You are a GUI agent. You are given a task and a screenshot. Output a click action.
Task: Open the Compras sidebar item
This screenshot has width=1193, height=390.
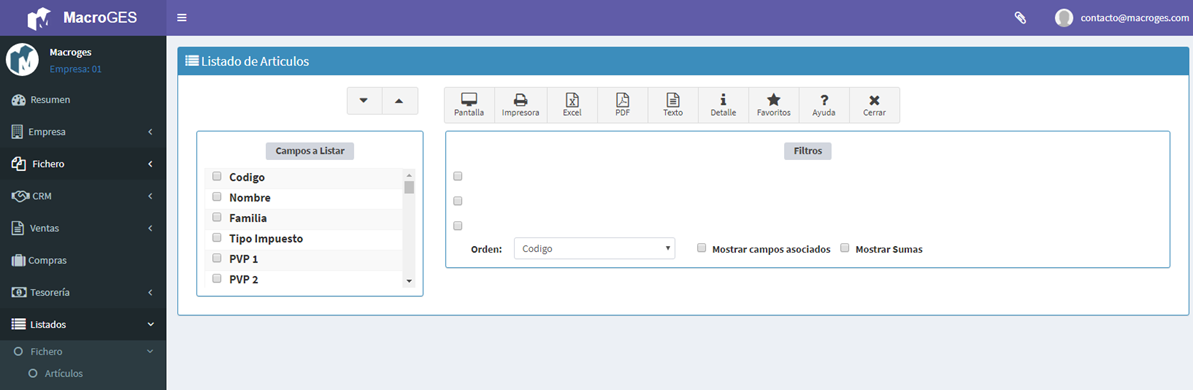click(83, 260)
